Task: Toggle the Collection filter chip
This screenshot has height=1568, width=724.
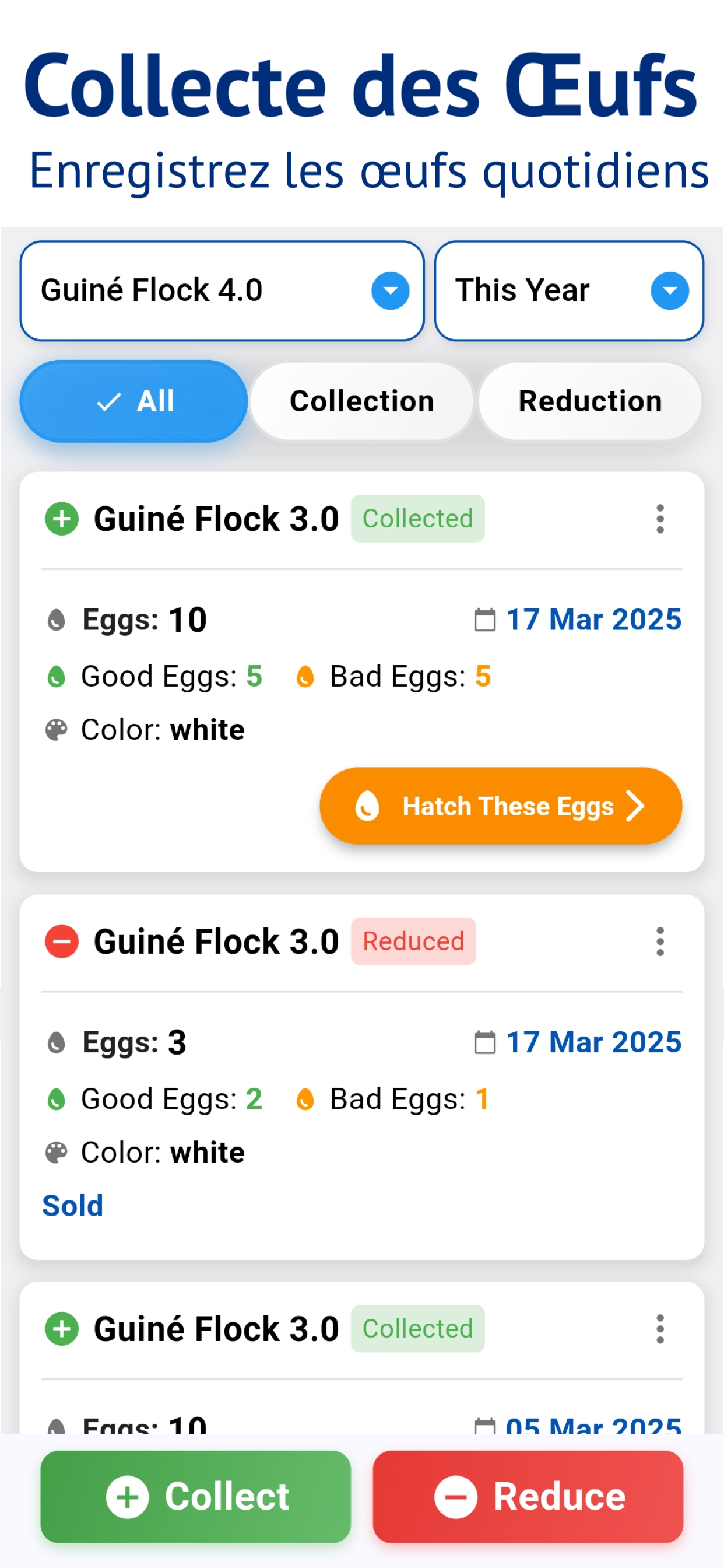Action: pyautogui.click(x=362, y=401)
